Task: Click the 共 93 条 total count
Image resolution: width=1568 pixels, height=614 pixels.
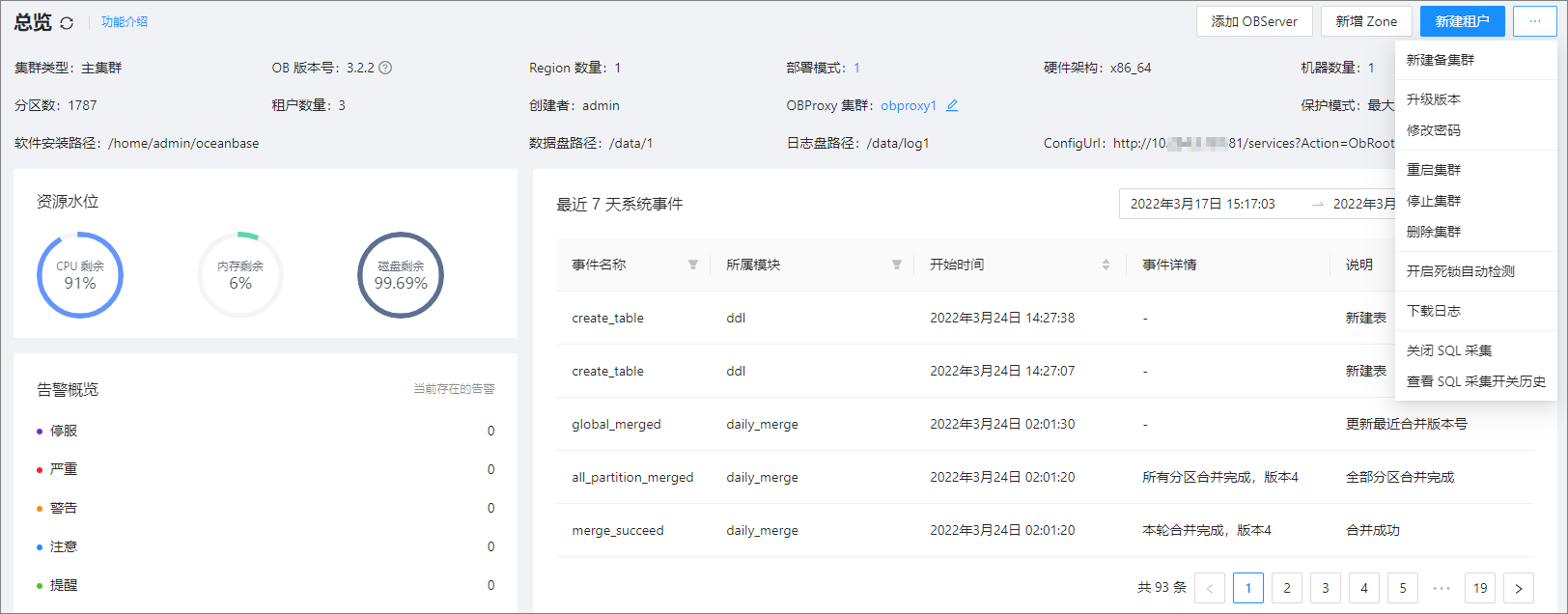Action: click(1162, 588)
